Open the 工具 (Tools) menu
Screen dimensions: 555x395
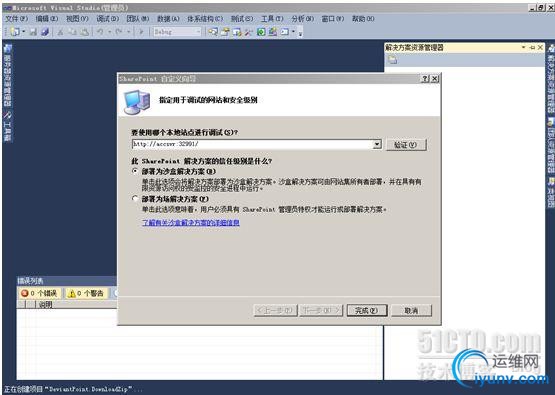tap(272, 18)
